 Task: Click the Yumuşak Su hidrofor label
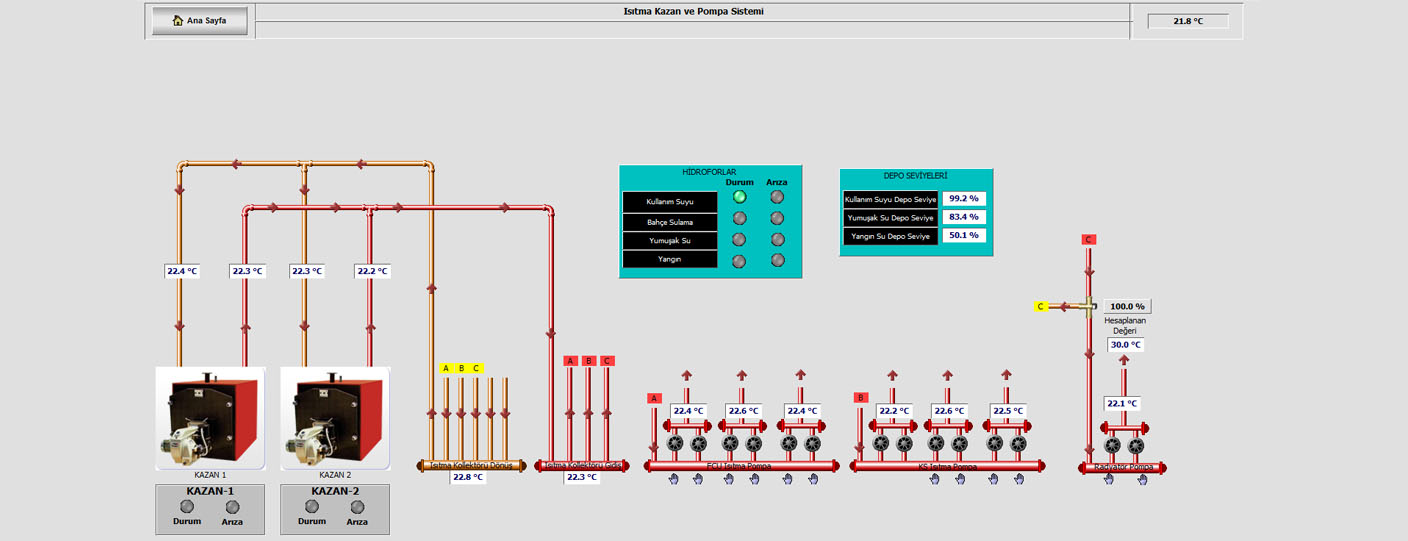(670, 241)
